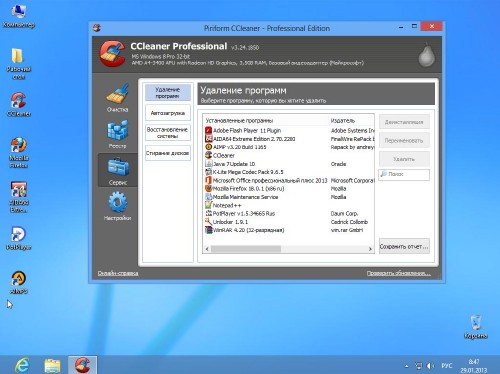This screenshot has height=374, width=500.
Task: Focus the Поиск search field
Action: click(x=404, y=174)
